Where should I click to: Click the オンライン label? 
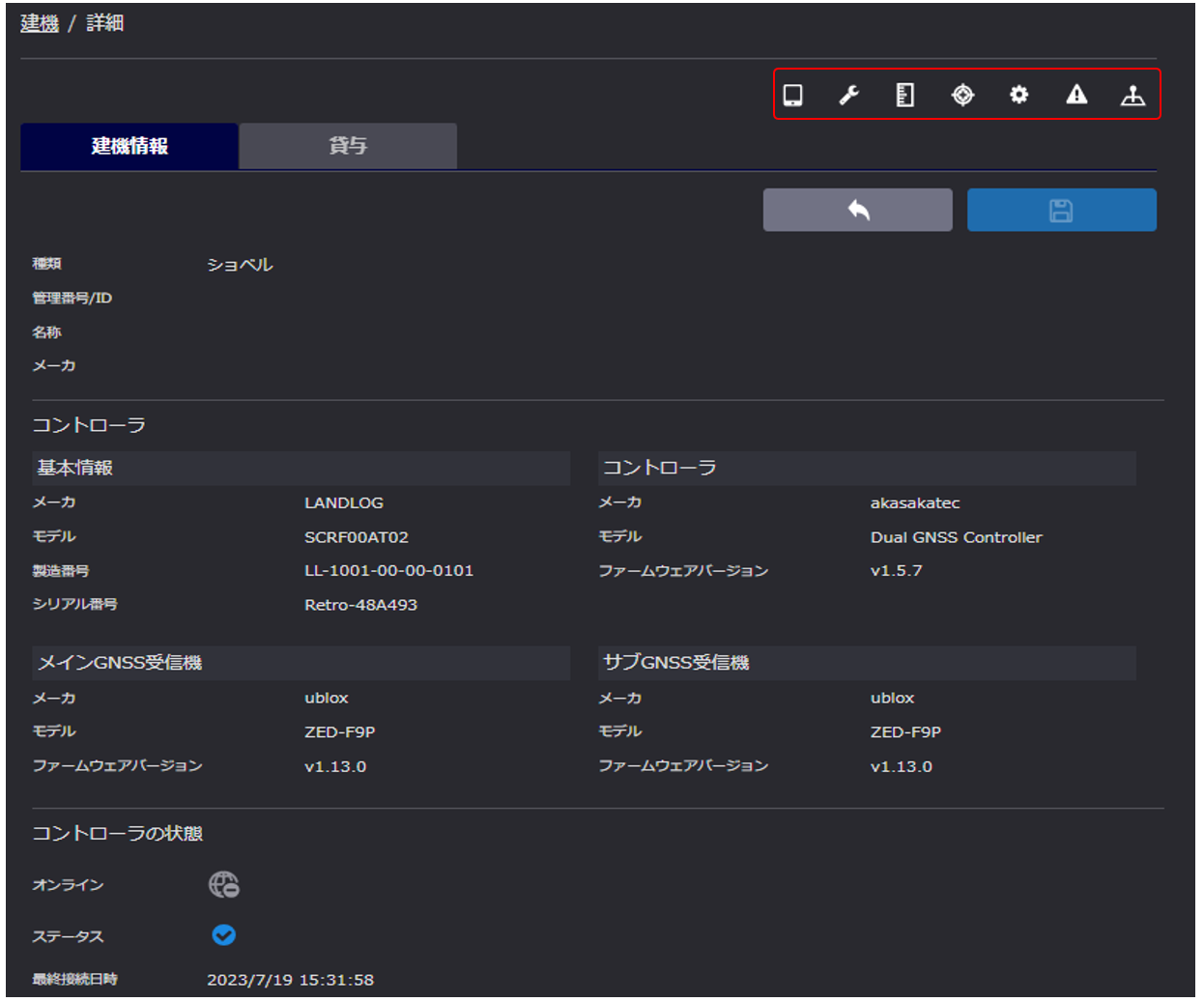[x=68, y=885]
